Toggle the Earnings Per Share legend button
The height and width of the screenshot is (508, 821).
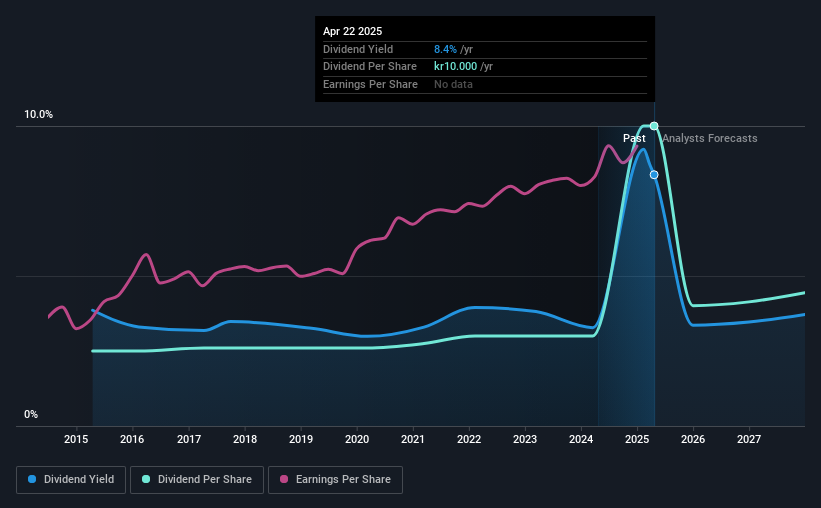pyautogui.click(x=335, y=480)
